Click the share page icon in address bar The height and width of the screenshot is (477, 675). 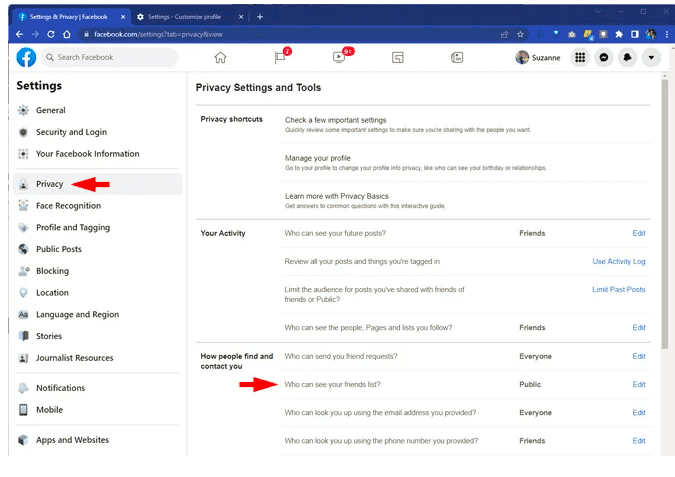point(505,34)
